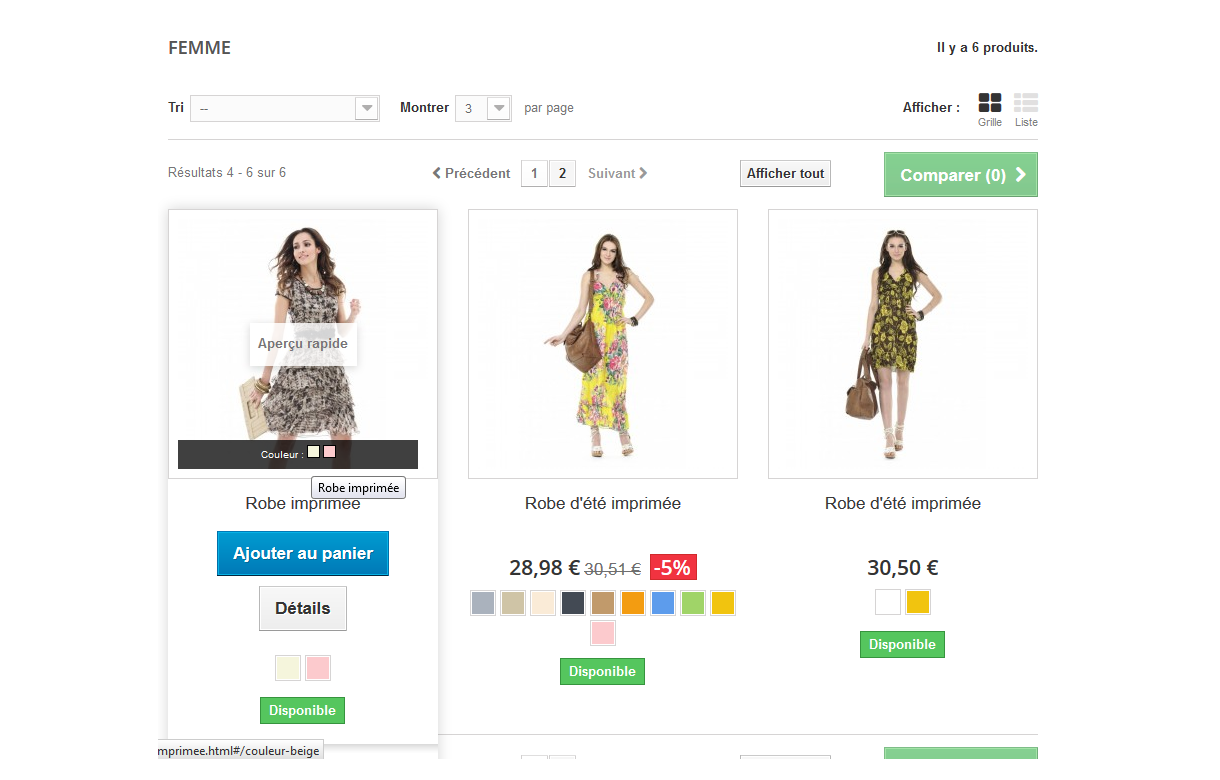Click the -5% discount badge
The height and width of the screenshot is (780, 1220).
point(673,567)
